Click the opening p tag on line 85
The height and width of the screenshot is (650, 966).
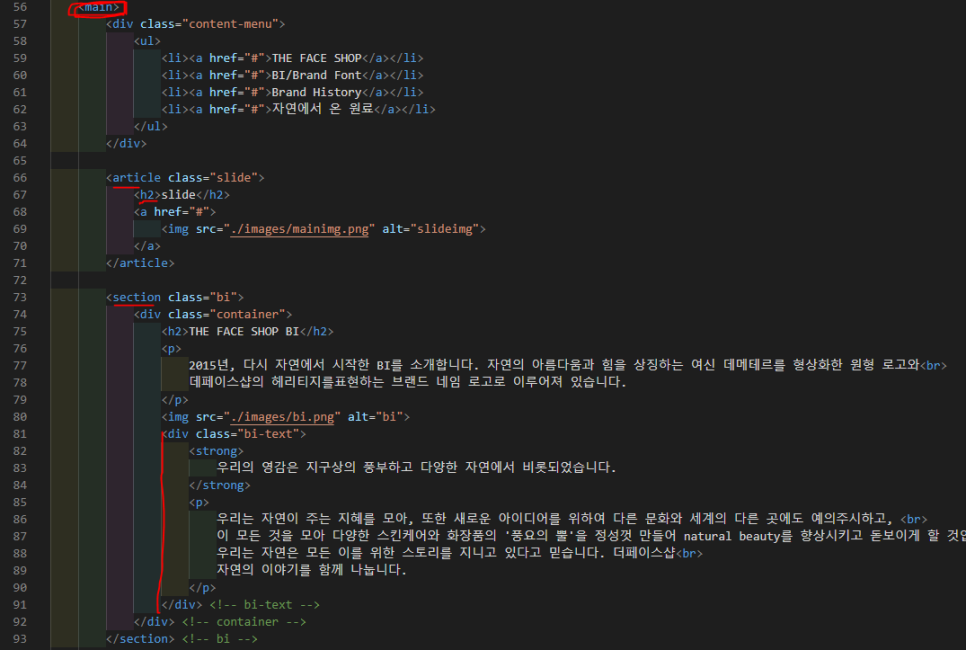click(199, 503)
